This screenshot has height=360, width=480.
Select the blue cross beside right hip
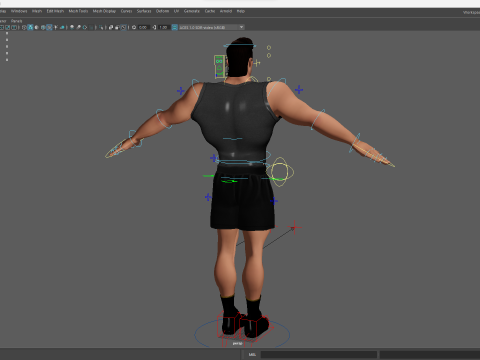(274, 201)
